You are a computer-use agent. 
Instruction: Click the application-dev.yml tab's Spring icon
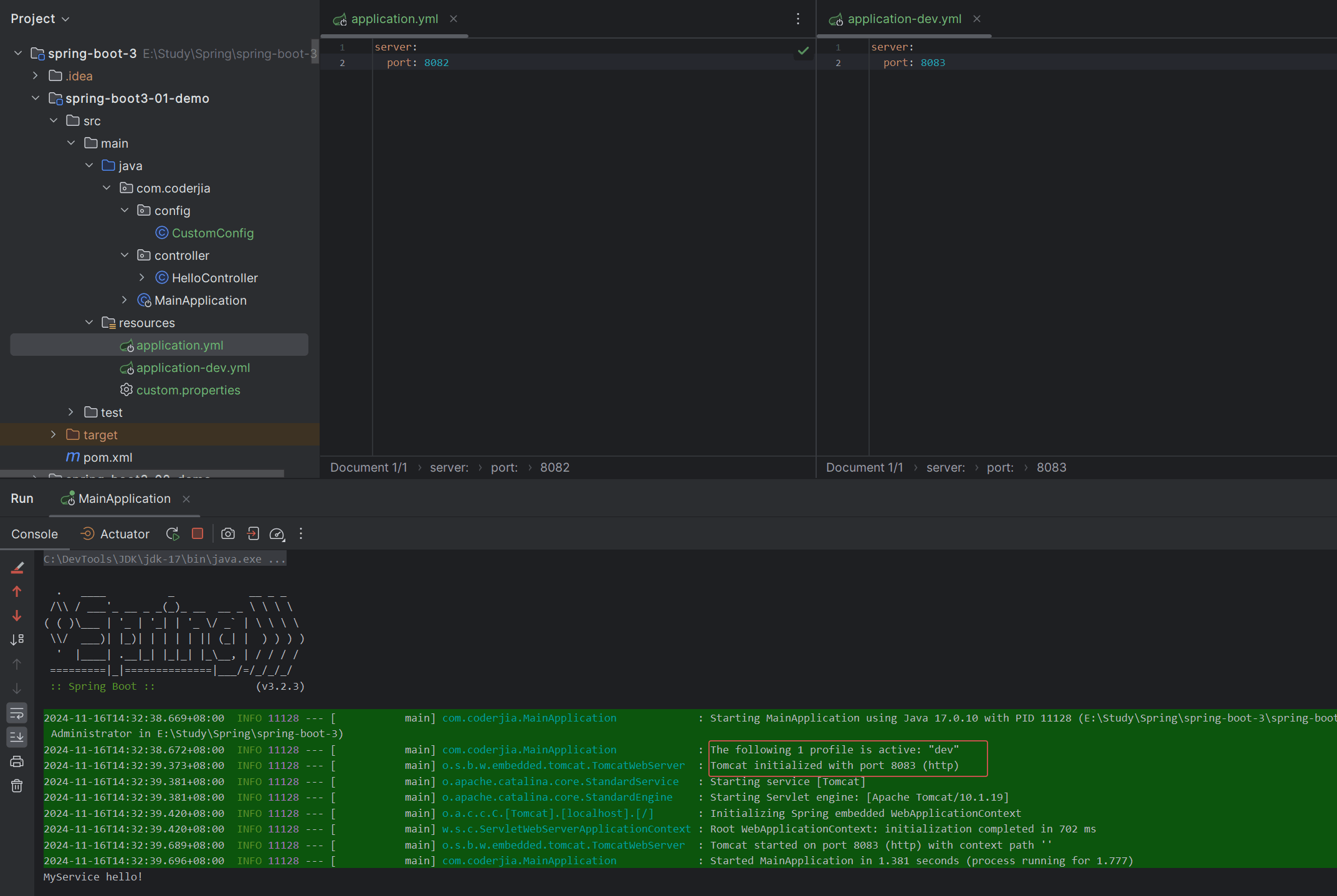tap(835, 20)
